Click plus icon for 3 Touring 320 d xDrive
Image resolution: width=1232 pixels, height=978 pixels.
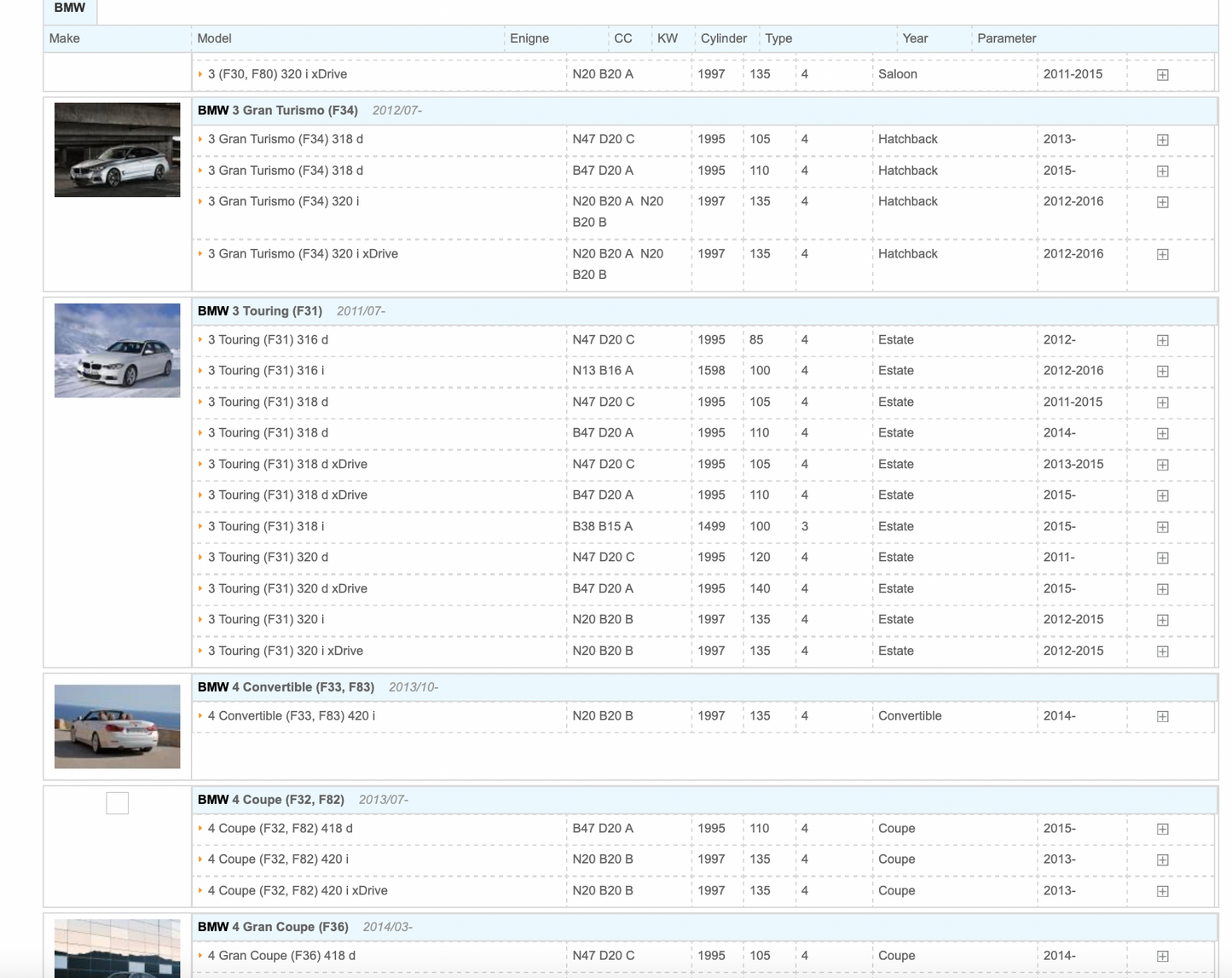[1162, 589]
